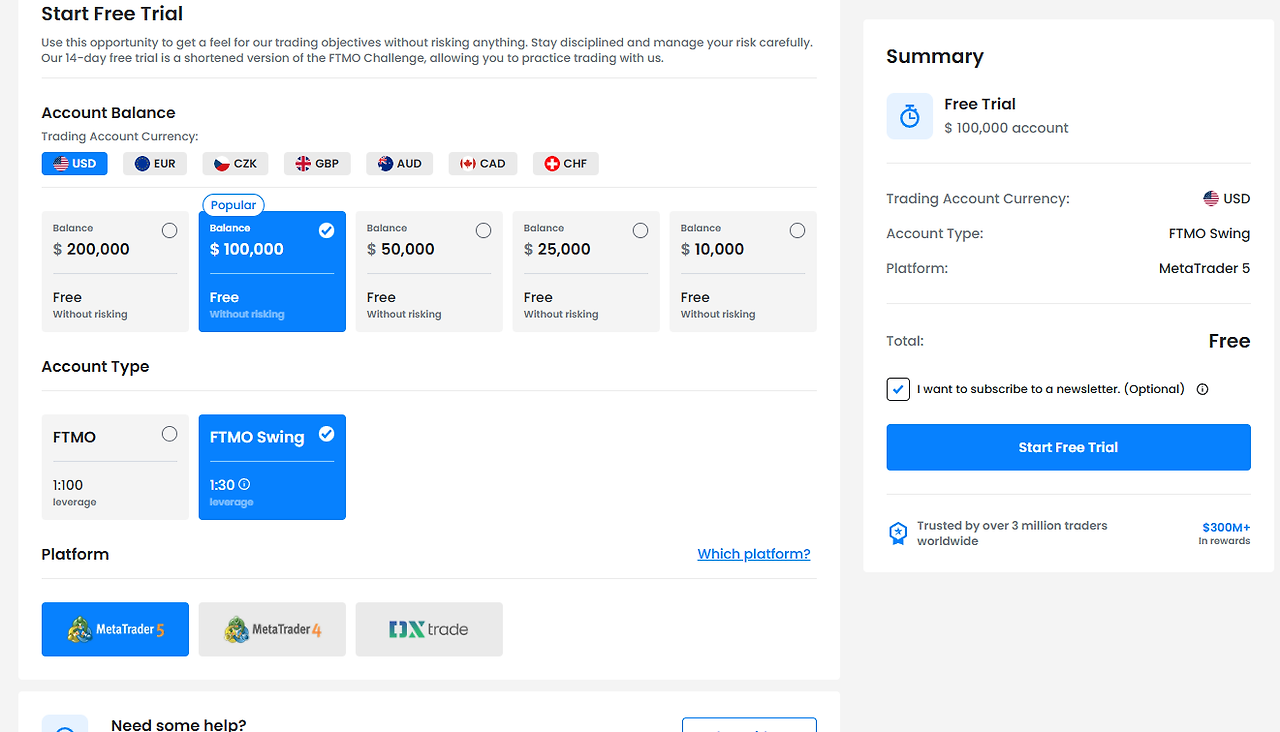Click info icon beside newsletter option

click(x=1203, y=389)
